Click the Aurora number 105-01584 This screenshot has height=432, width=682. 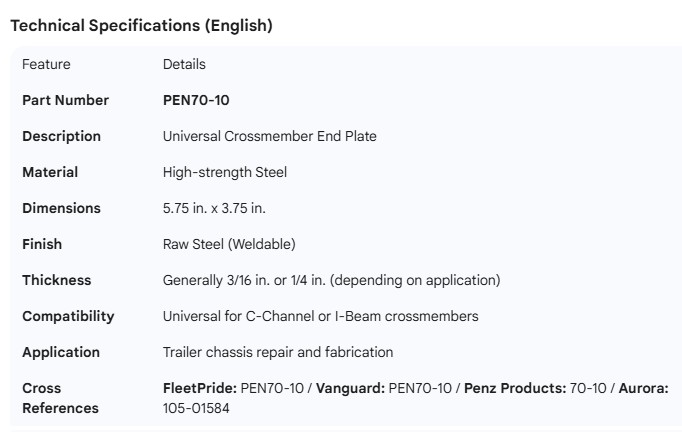pos(197,408)
